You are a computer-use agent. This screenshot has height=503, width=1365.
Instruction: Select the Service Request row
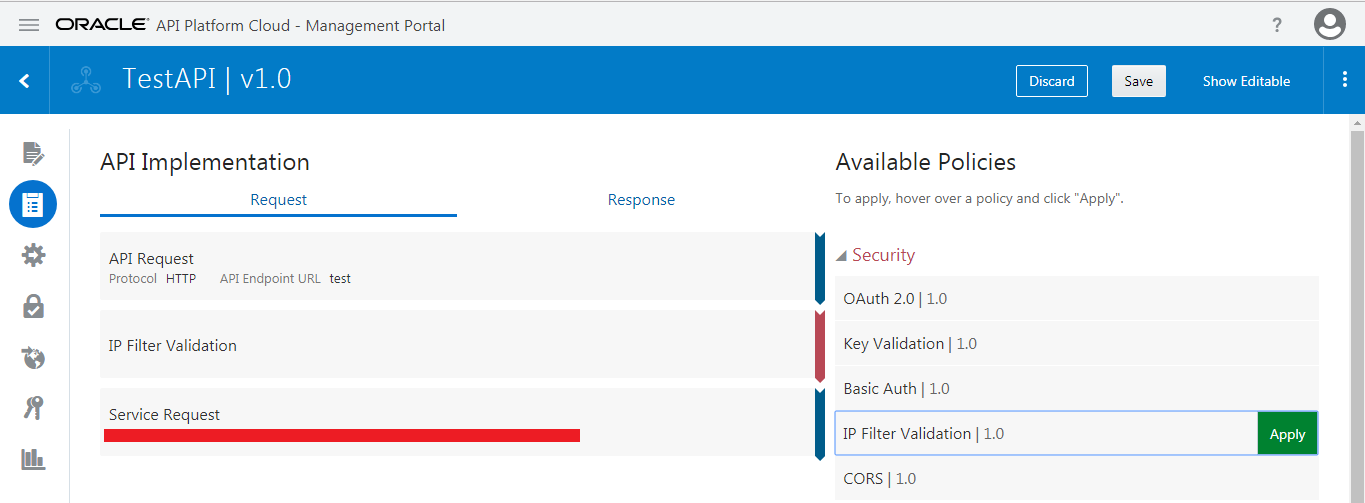click(458, 422)
